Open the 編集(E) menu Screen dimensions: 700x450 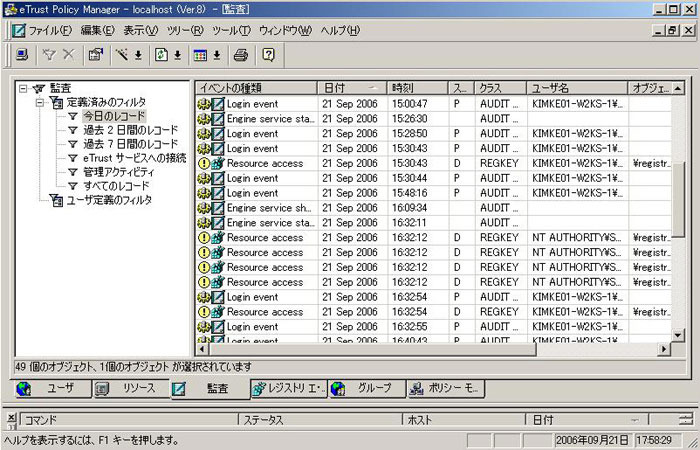point(97,30)
